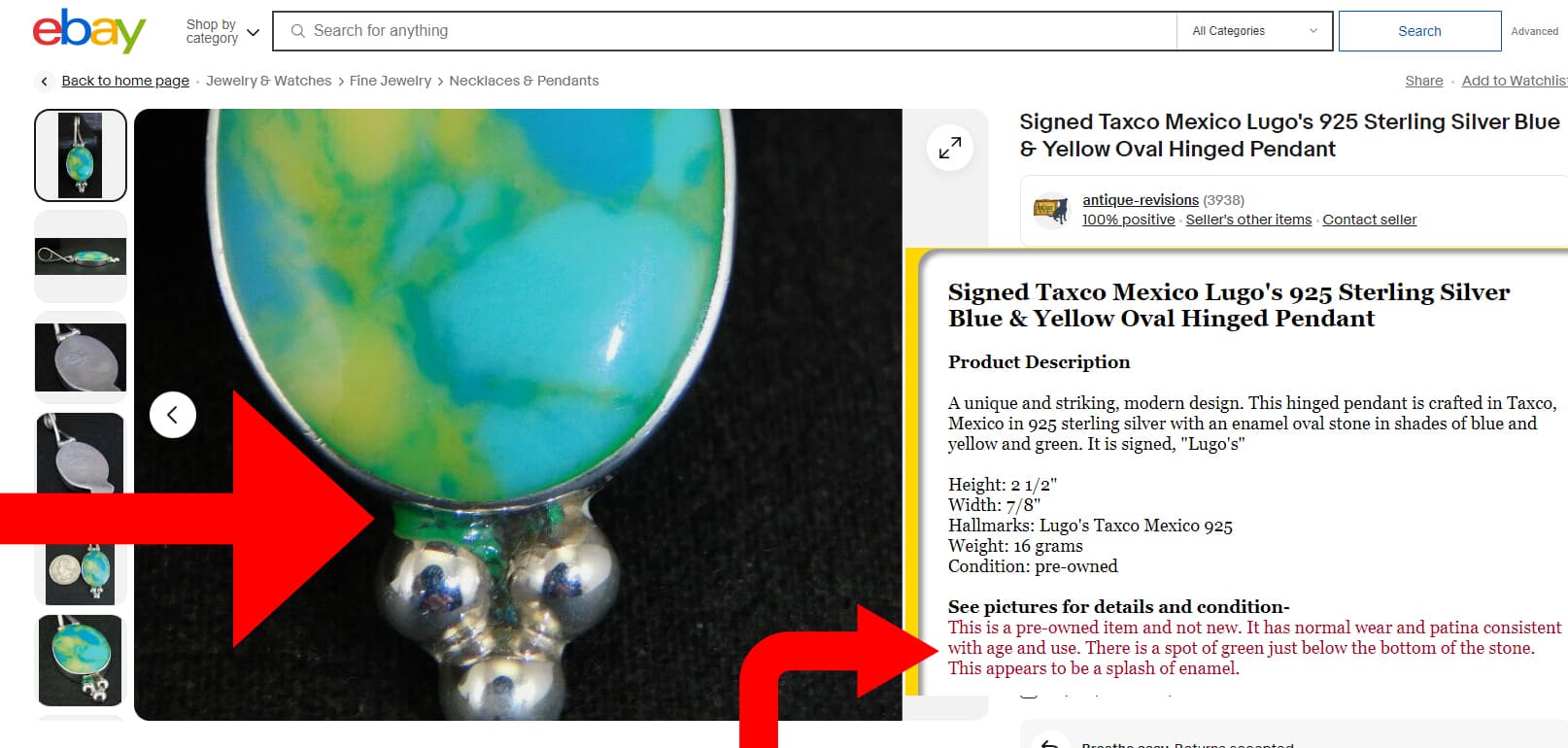This screenshot has height=748, width=1568.
Task: Open Jewelry & Watches breadcrumb
Action: [268, 81]
